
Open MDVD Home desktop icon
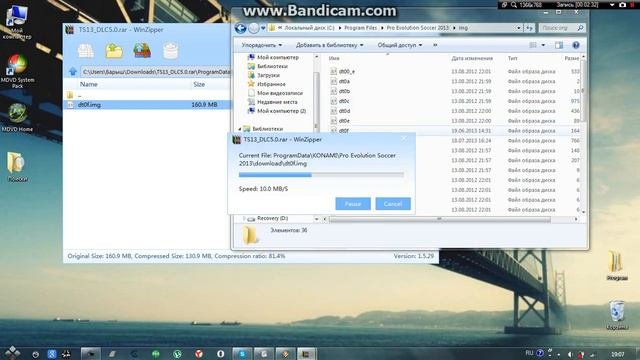17,118
